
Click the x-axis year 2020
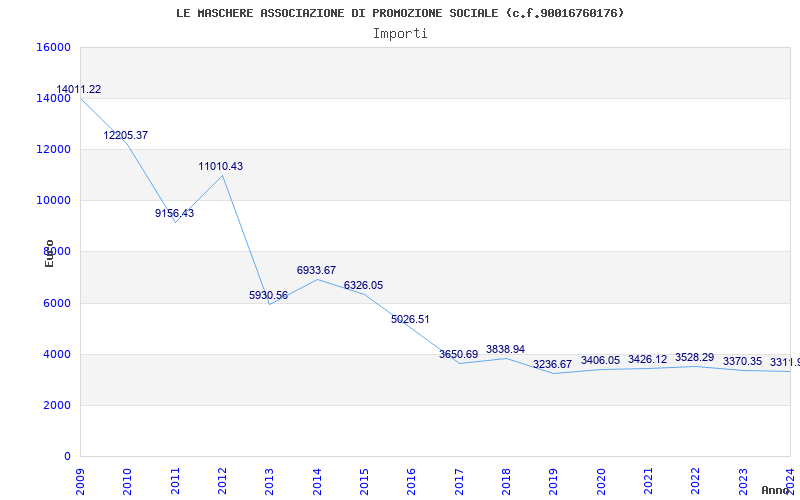click(x=601, y=481)
